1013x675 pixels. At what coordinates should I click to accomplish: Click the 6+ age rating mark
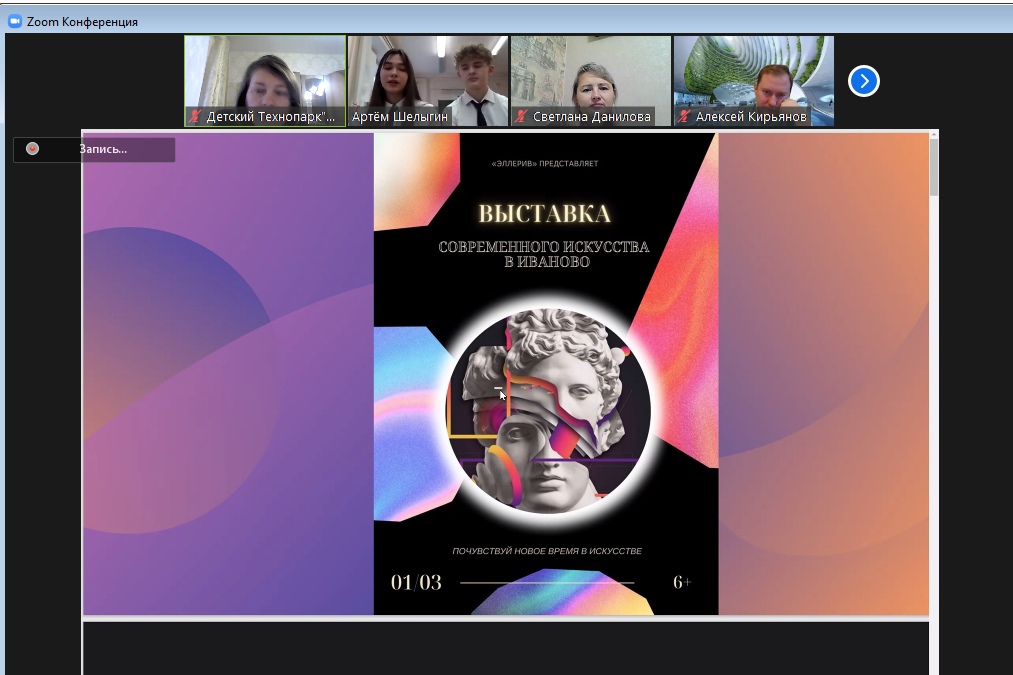682,582
